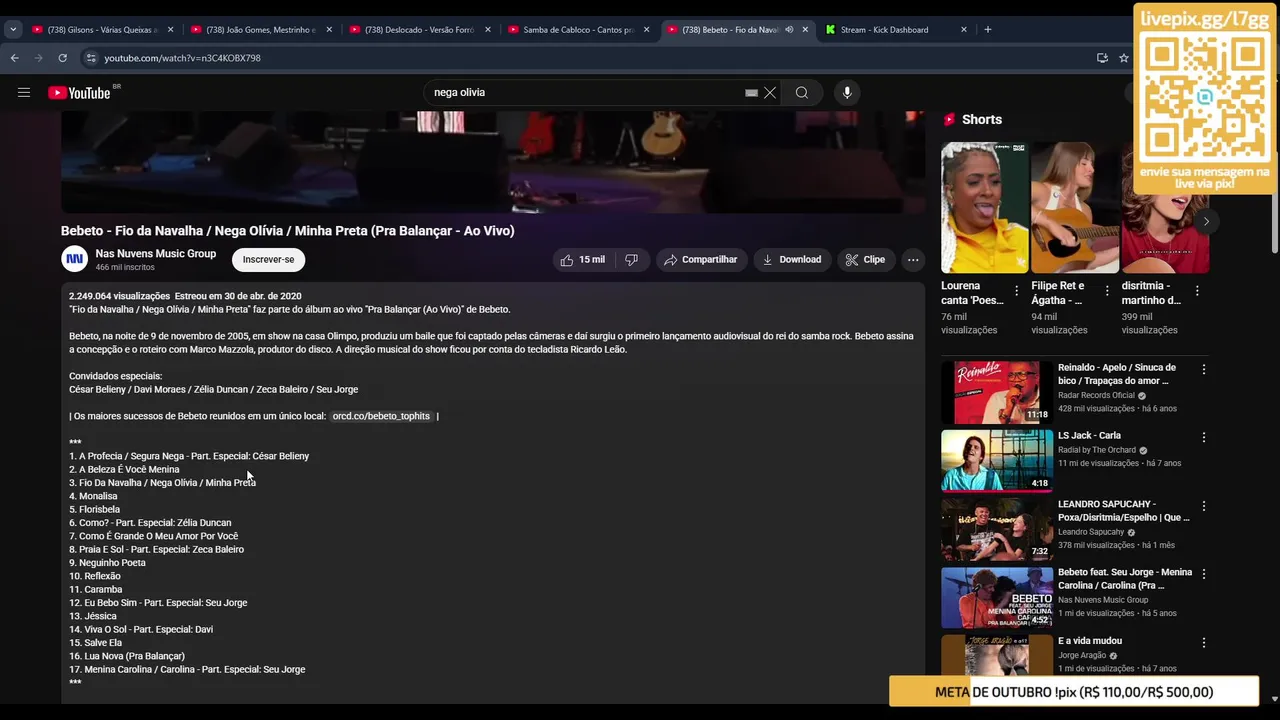Open the orcd.co/bebeto_tophits link
The height and width of the screenshot is (720, 1280).
coord(381,416)
